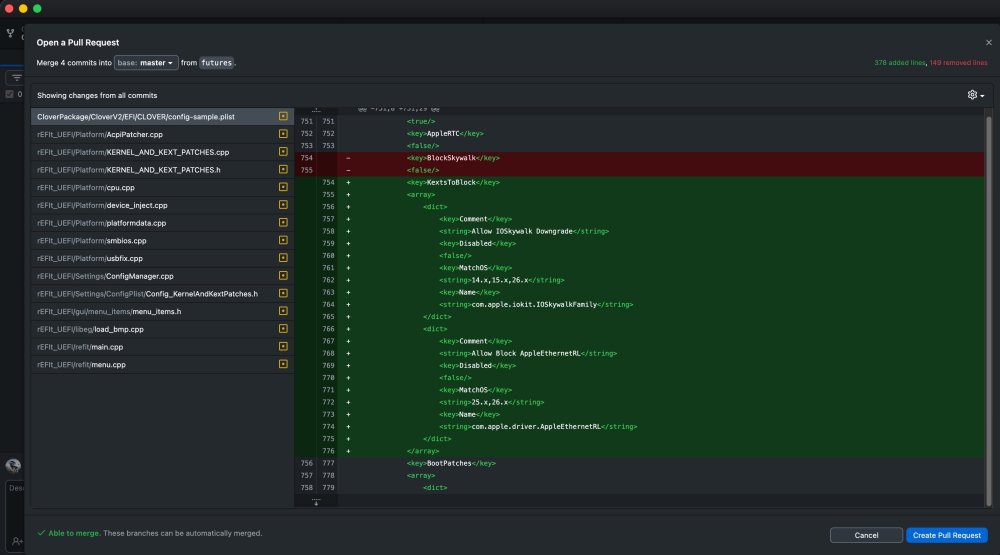Click the filter icon in the sidebar
This screenshot has height=555, width=1000.
point(17,78)
